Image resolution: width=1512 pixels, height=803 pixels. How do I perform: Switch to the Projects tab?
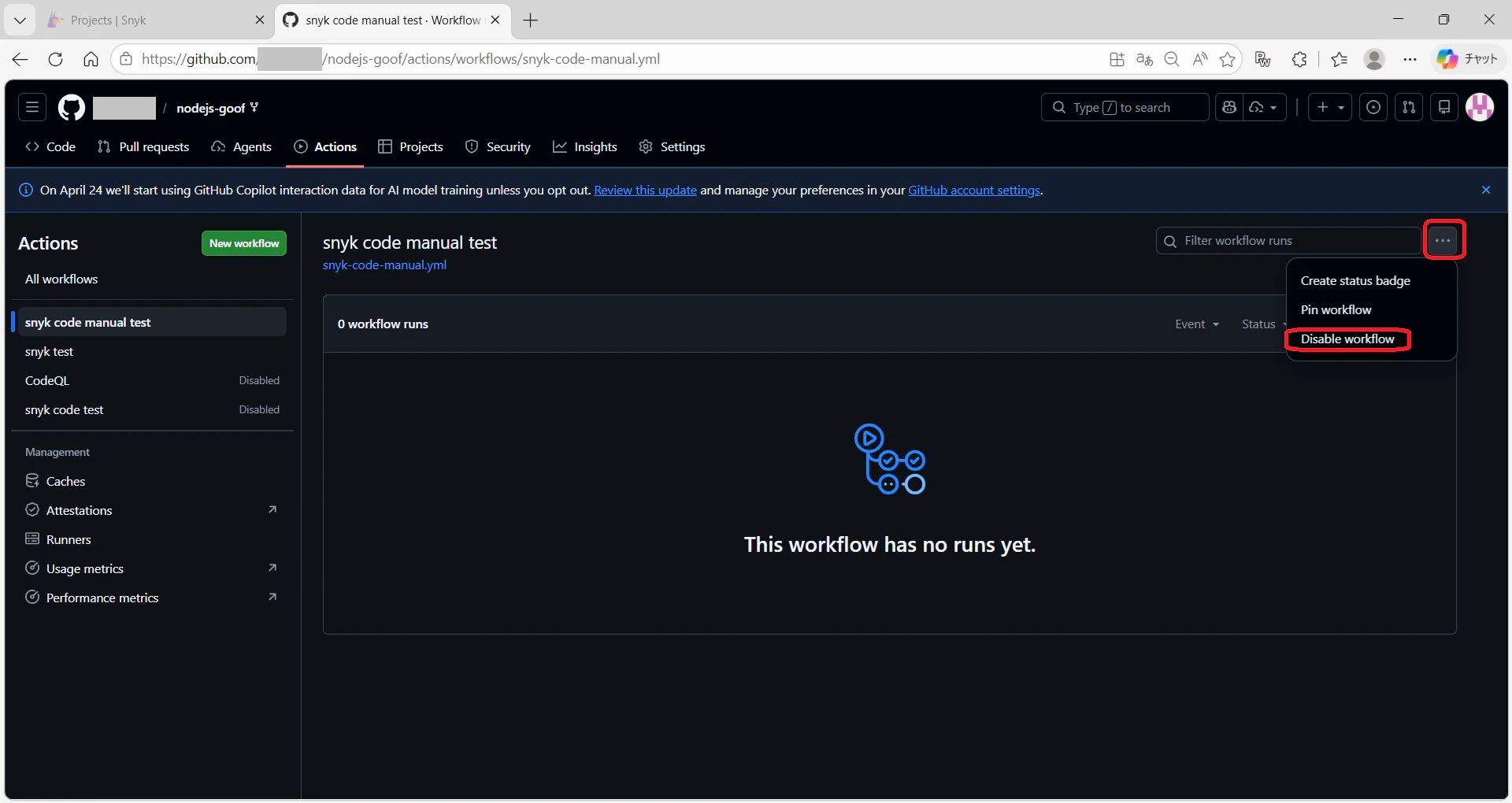pyautogui.click(x=410, y=146)
